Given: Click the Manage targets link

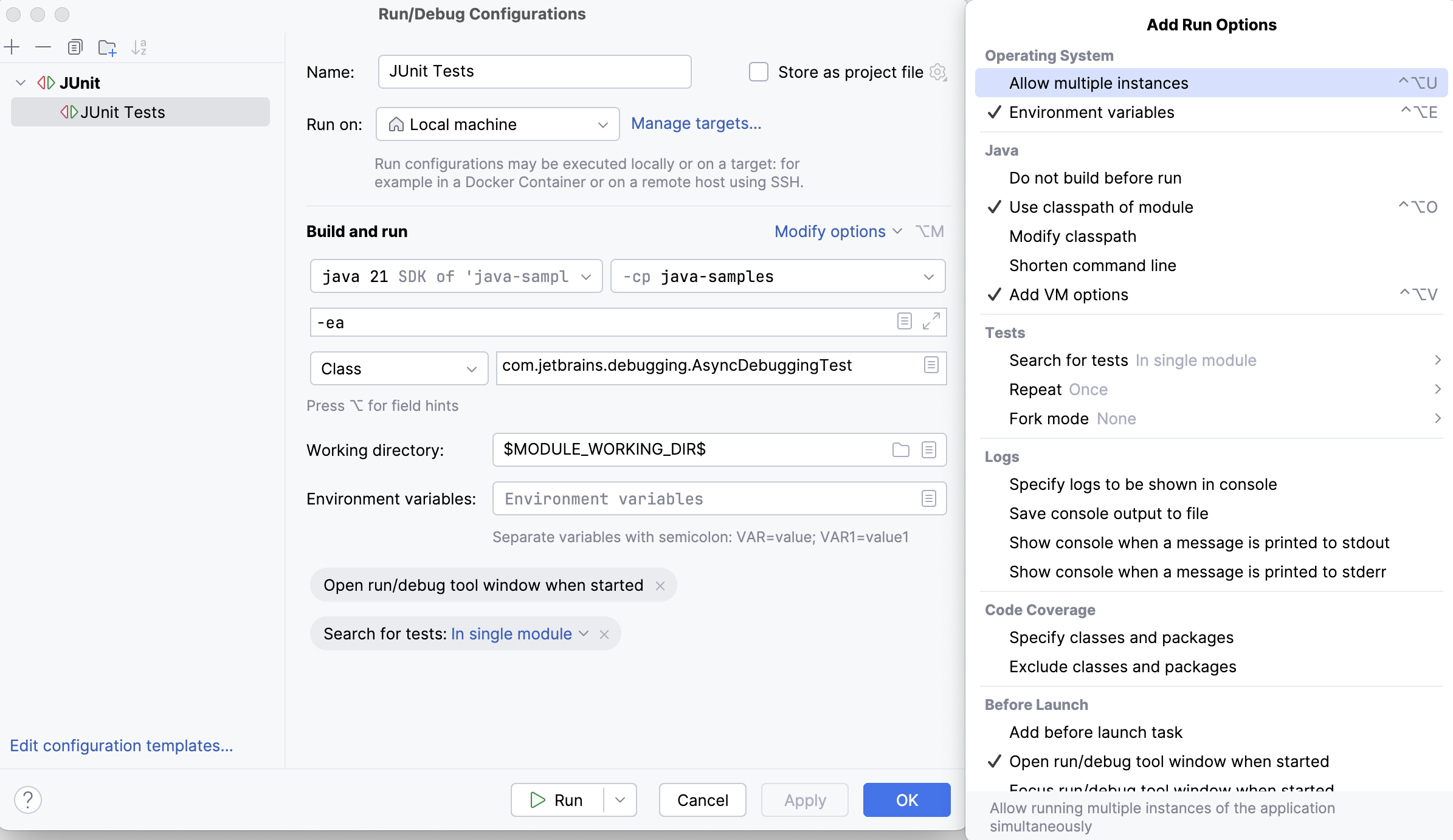Looking at the screenshot, I should (697, 123).
